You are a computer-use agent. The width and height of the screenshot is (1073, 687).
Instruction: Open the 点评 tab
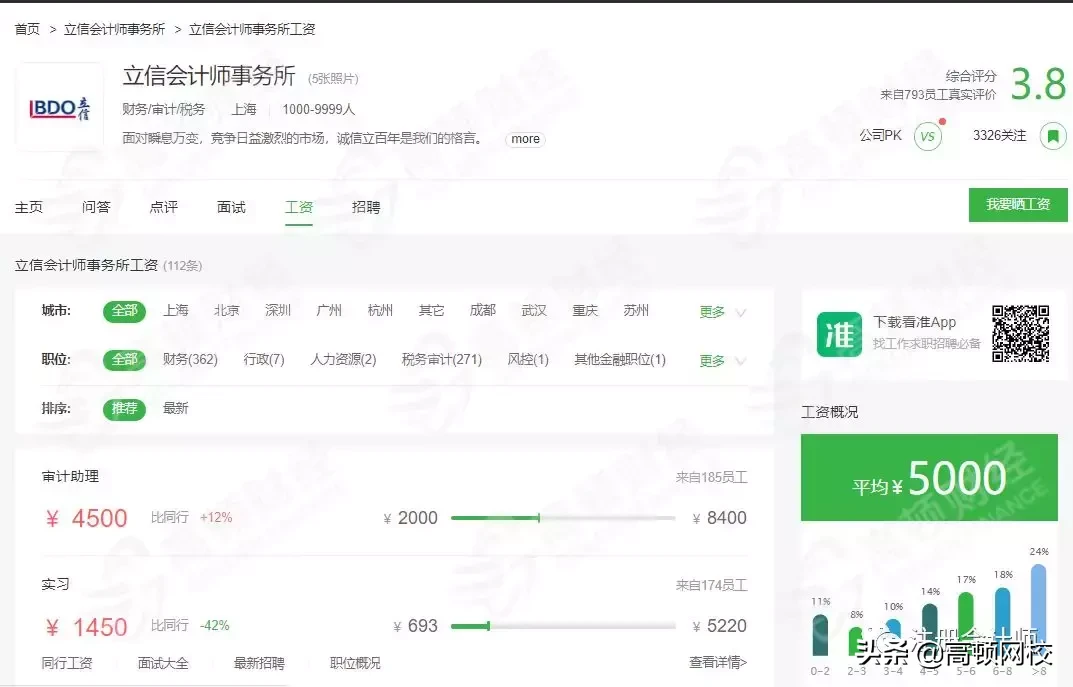[163, 206]
